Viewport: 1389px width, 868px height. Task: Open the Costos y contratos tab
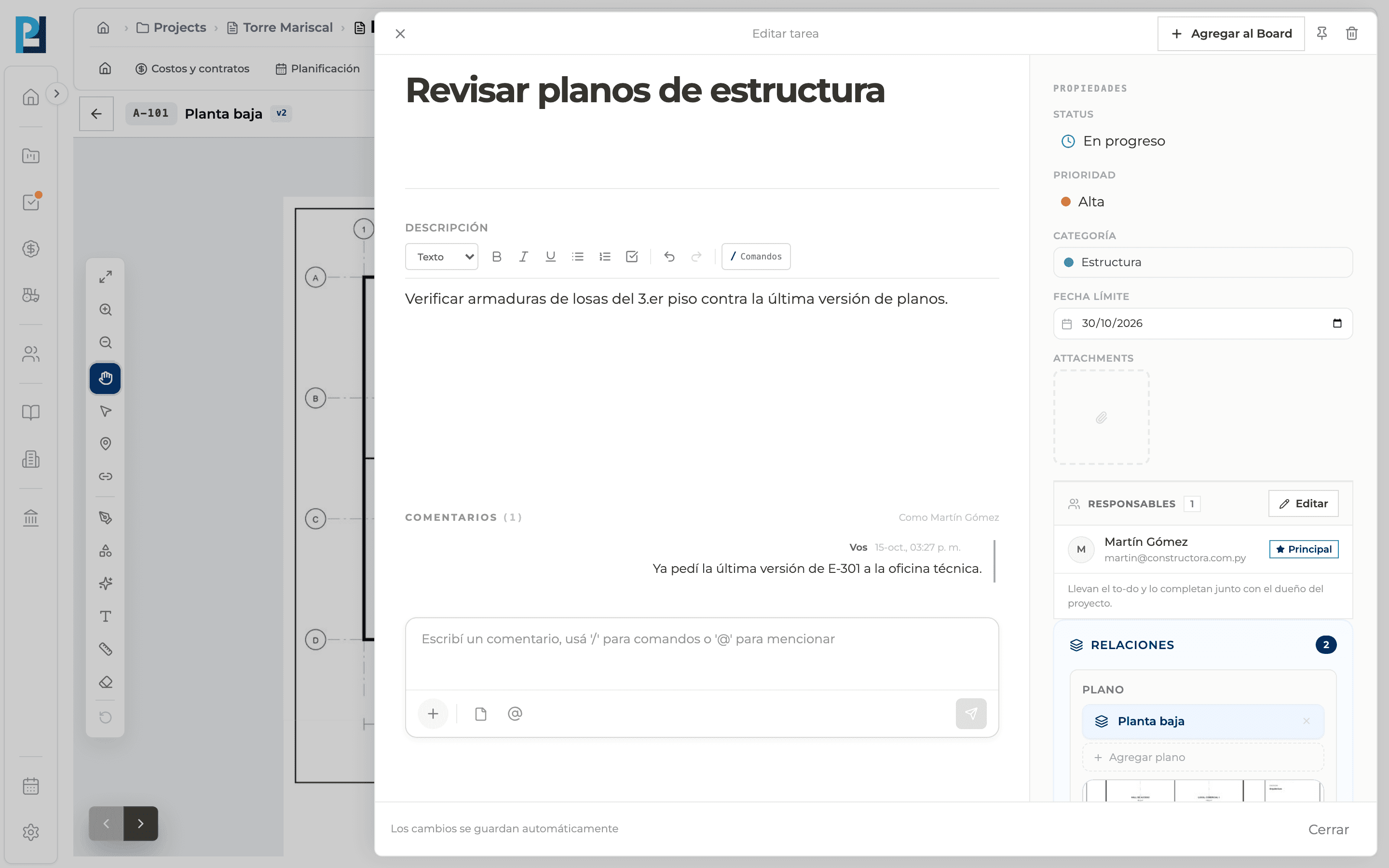(192, 69)
